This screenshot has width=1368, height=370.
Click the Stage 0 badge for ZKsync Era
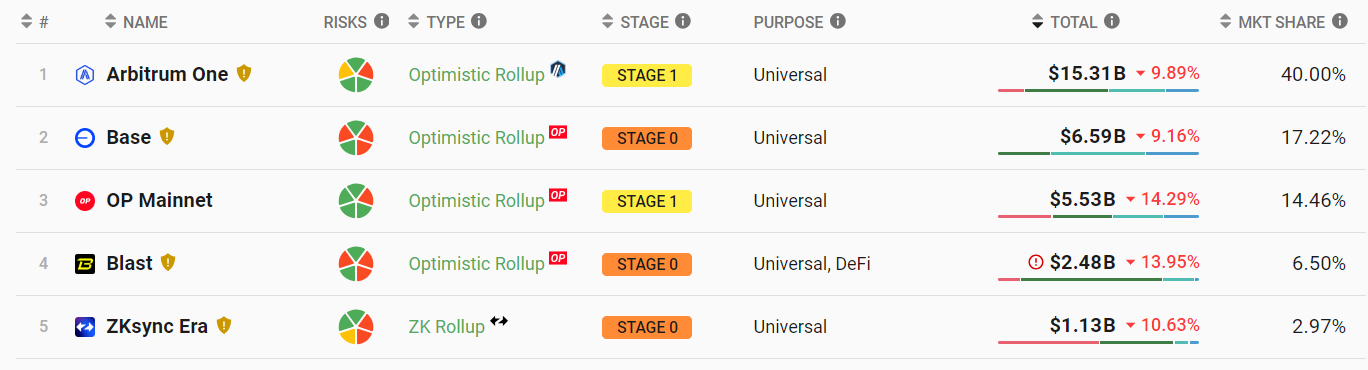(647, 327)
